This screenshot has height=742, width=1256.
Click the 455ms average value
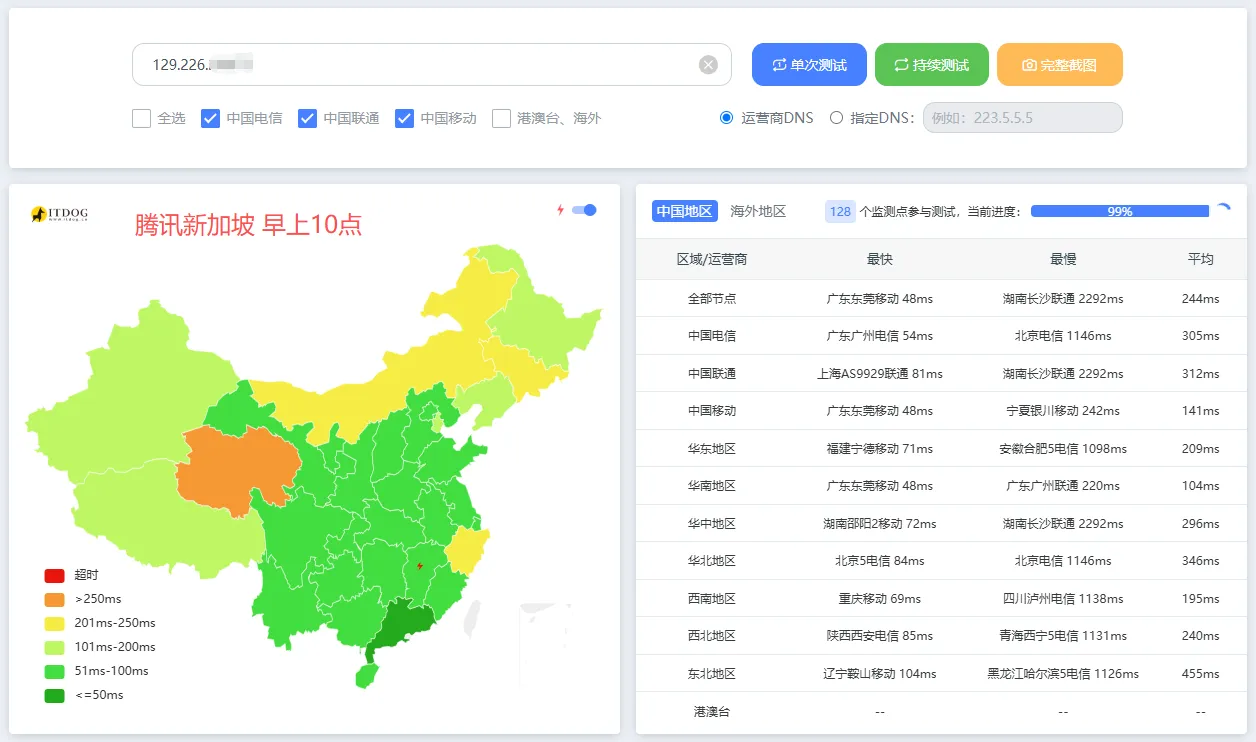(1200, 674)
